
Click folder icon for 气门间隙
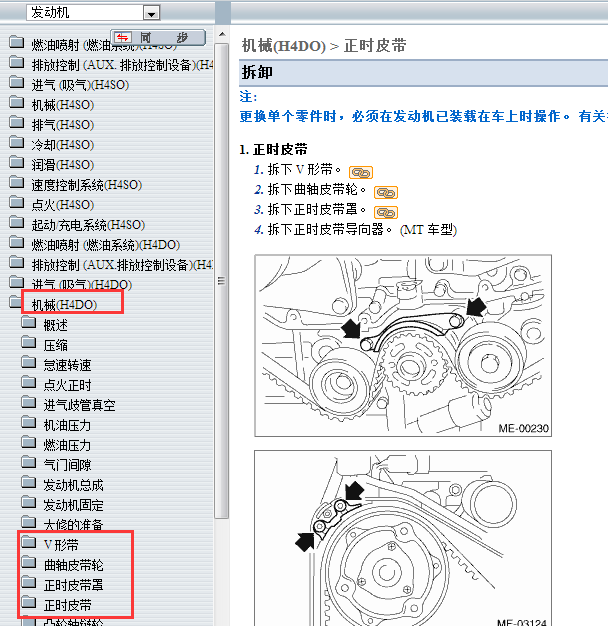28,462
